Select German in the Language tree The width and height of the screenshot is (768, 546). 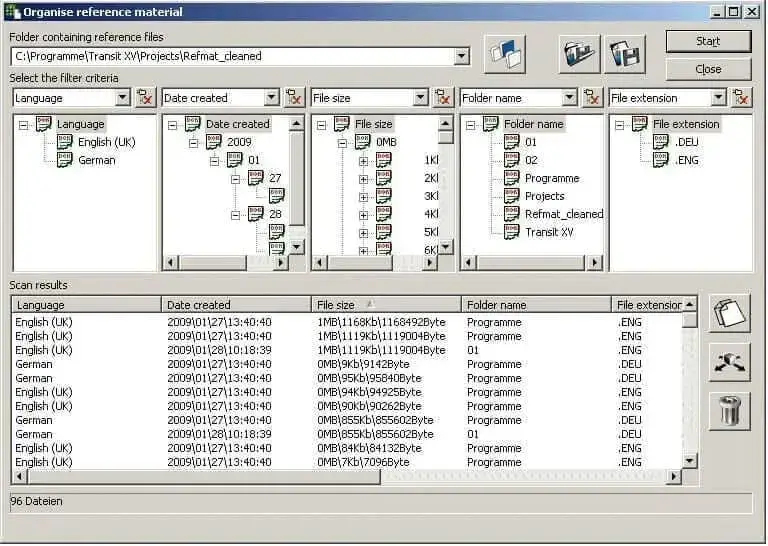96,160
